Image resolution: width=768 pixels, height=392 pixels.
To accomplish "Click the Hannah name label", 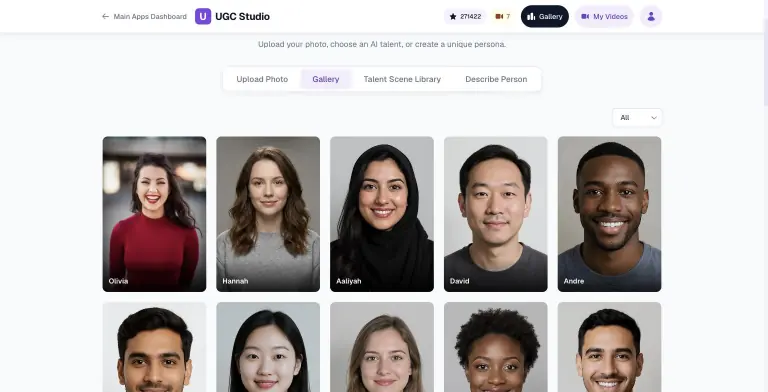I will pyautogui.click(x=235, y=281).
